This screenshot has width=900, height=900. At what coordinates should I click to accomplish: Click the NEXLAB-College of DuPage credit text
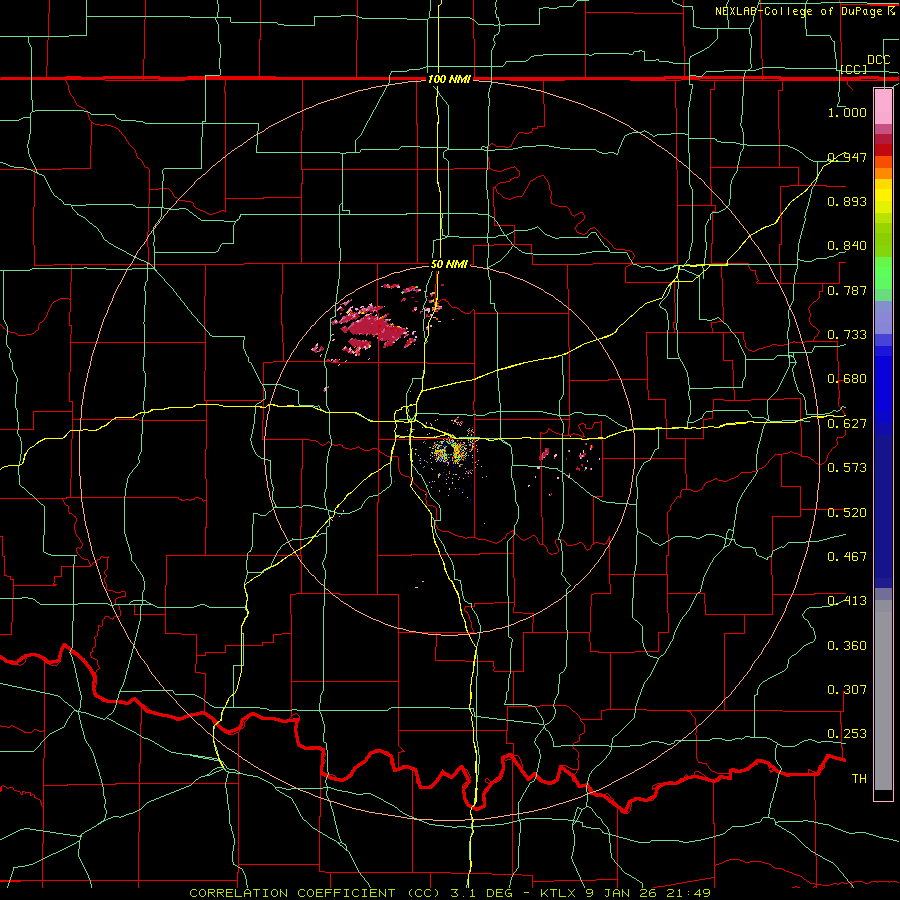804,11
